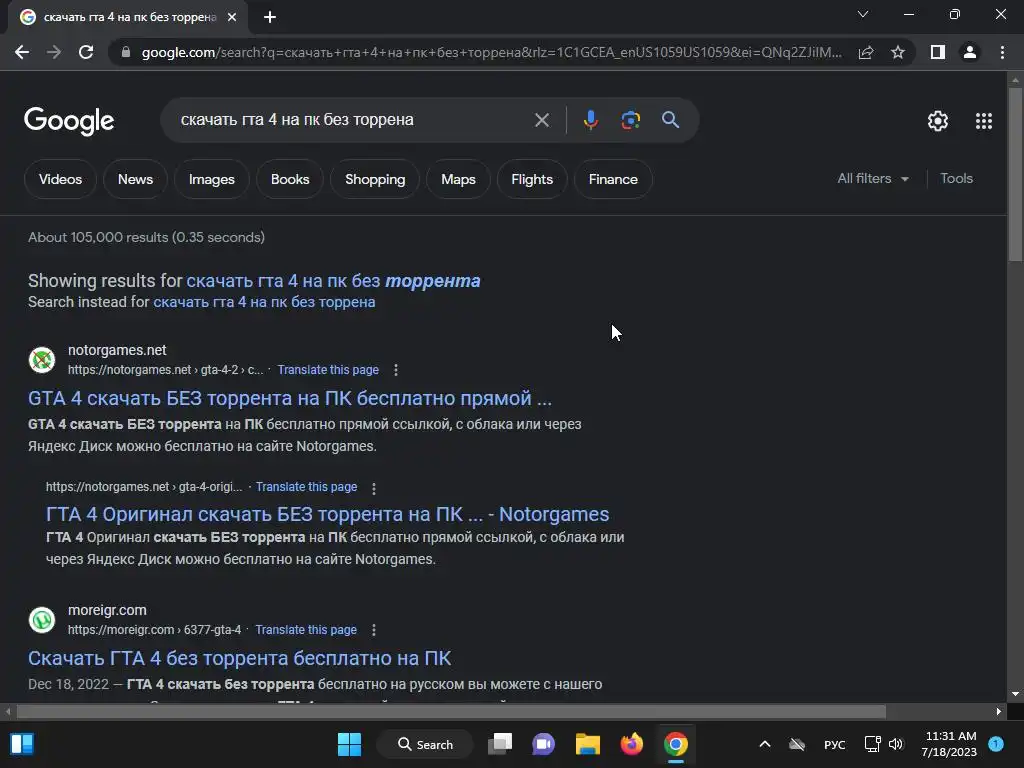1024x768 pixels.
Task: Click the notorgames.net site favicon
Action: [x=42, y=360]
